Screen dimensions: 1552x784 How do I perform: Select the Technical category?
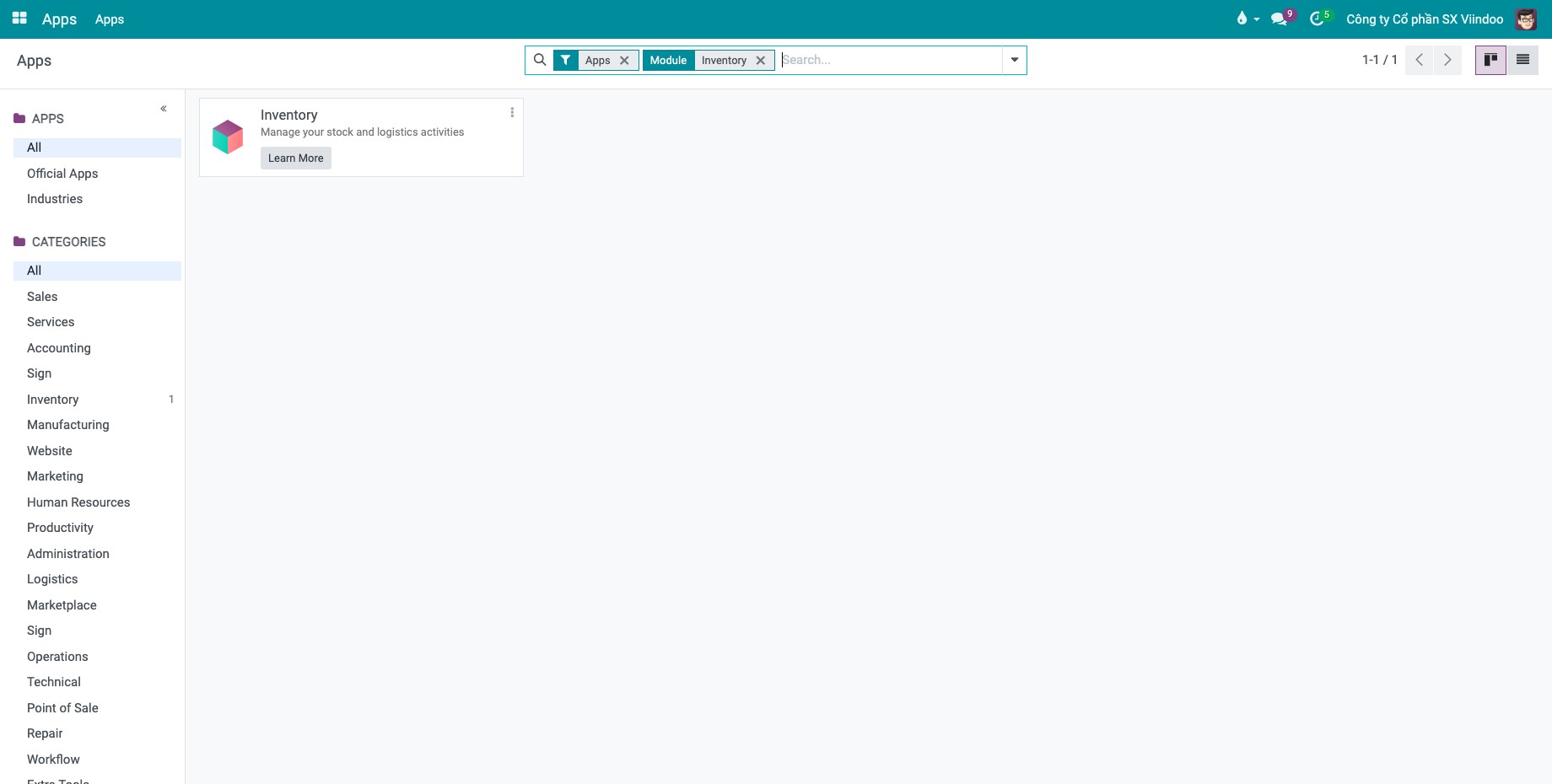point(97,682)
